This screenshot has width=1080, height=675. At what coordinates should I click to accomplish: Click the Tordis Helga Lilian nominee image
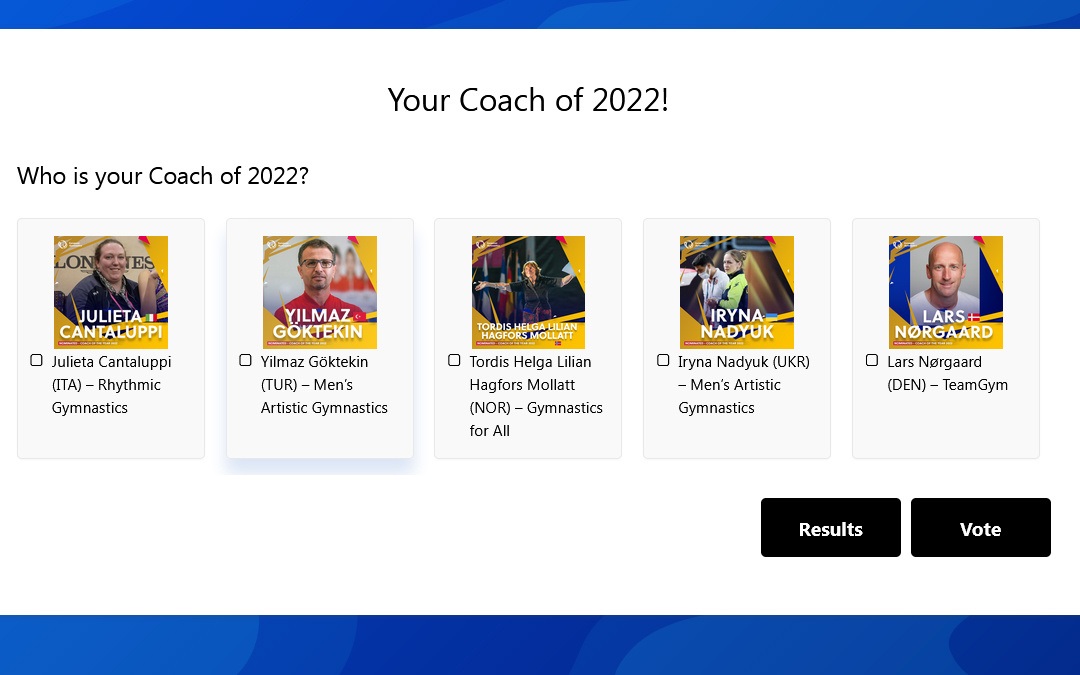click(528, 292)
